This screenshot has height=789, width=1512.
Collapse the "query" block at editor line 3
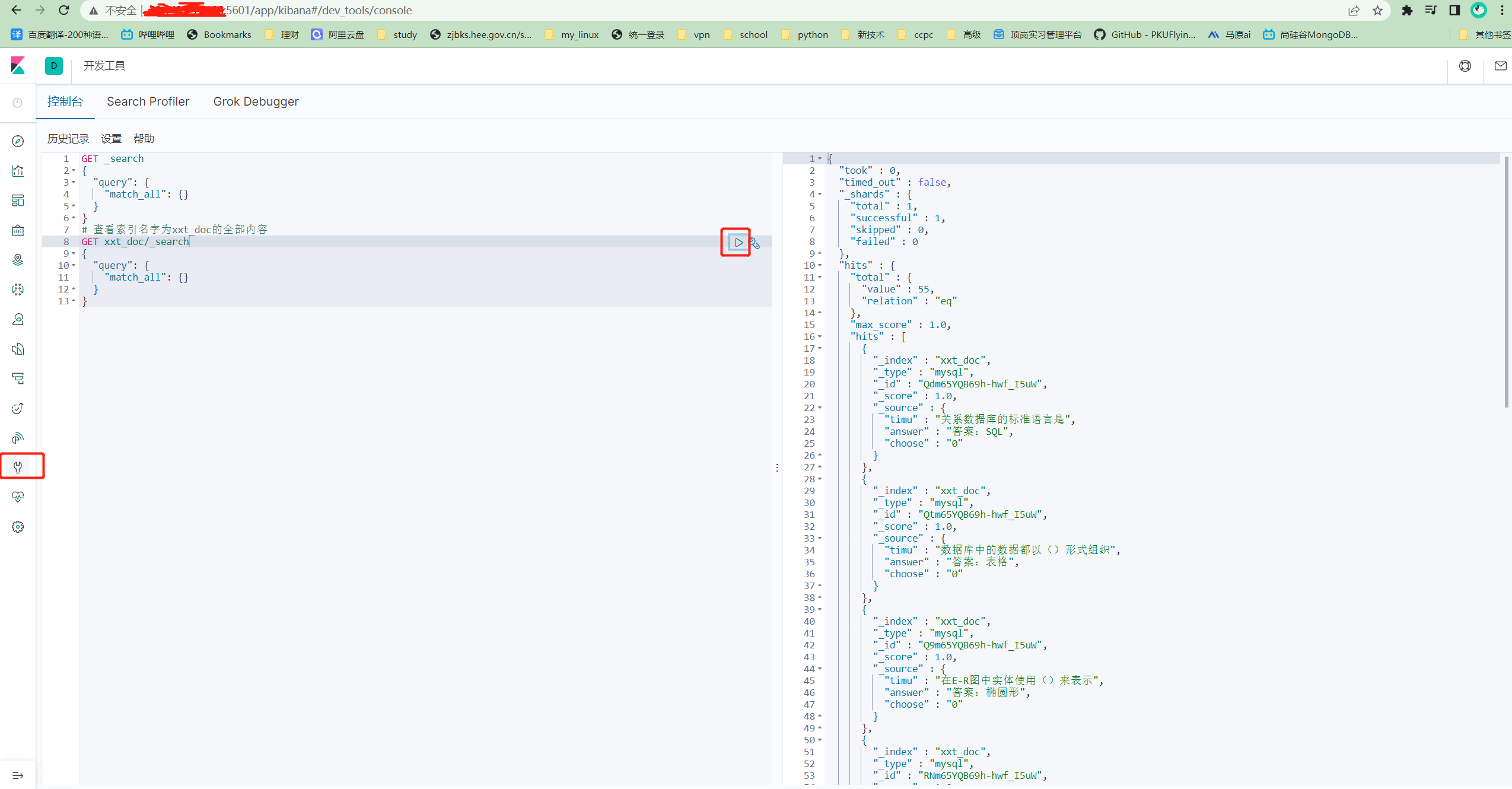pyautogui.click(x=74, y=183)
